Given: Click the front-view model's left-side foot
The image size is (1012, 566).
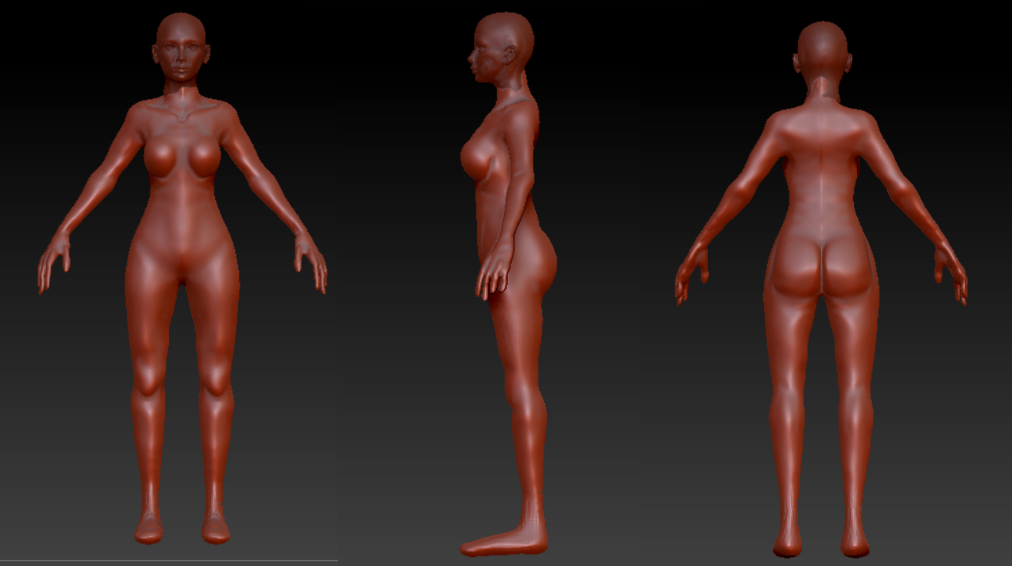Looking at the screenshot, I should coord(149,527).
